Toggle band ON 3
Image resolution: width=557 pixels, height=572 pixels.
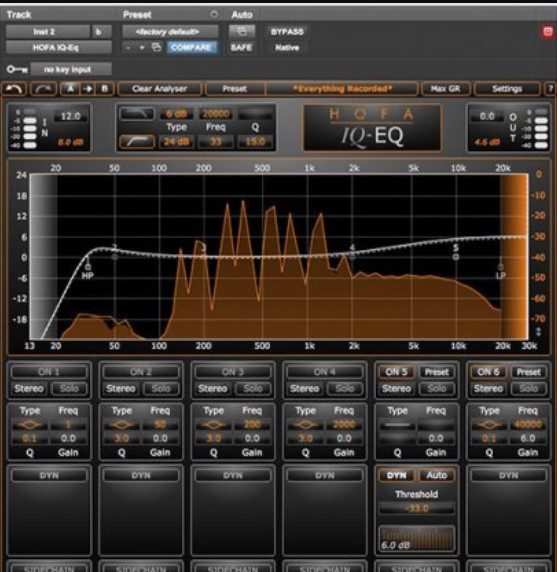point(233,372)
